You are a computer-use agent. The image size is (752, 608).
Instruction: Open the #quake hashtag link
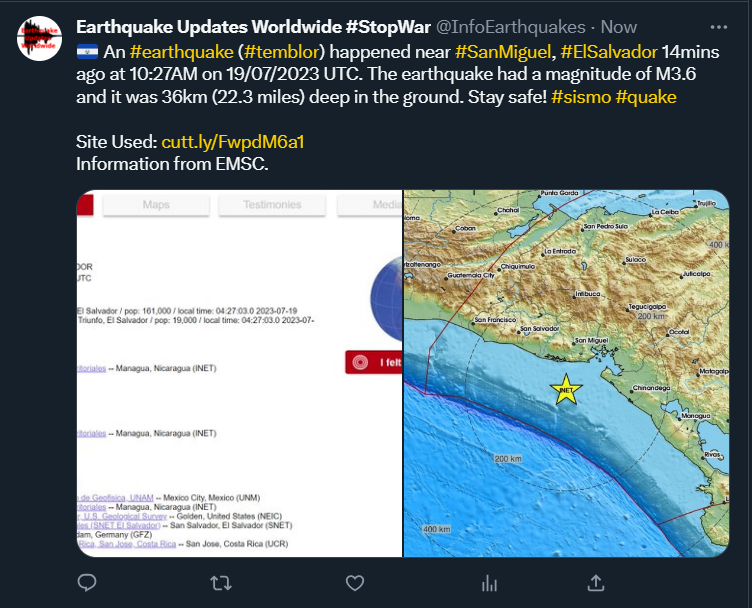coord(646,97)
